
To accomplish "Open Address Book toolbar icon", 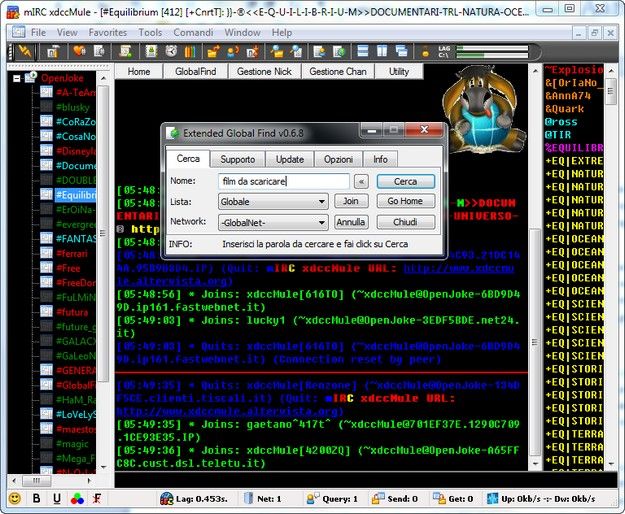I will click(151, 51).
